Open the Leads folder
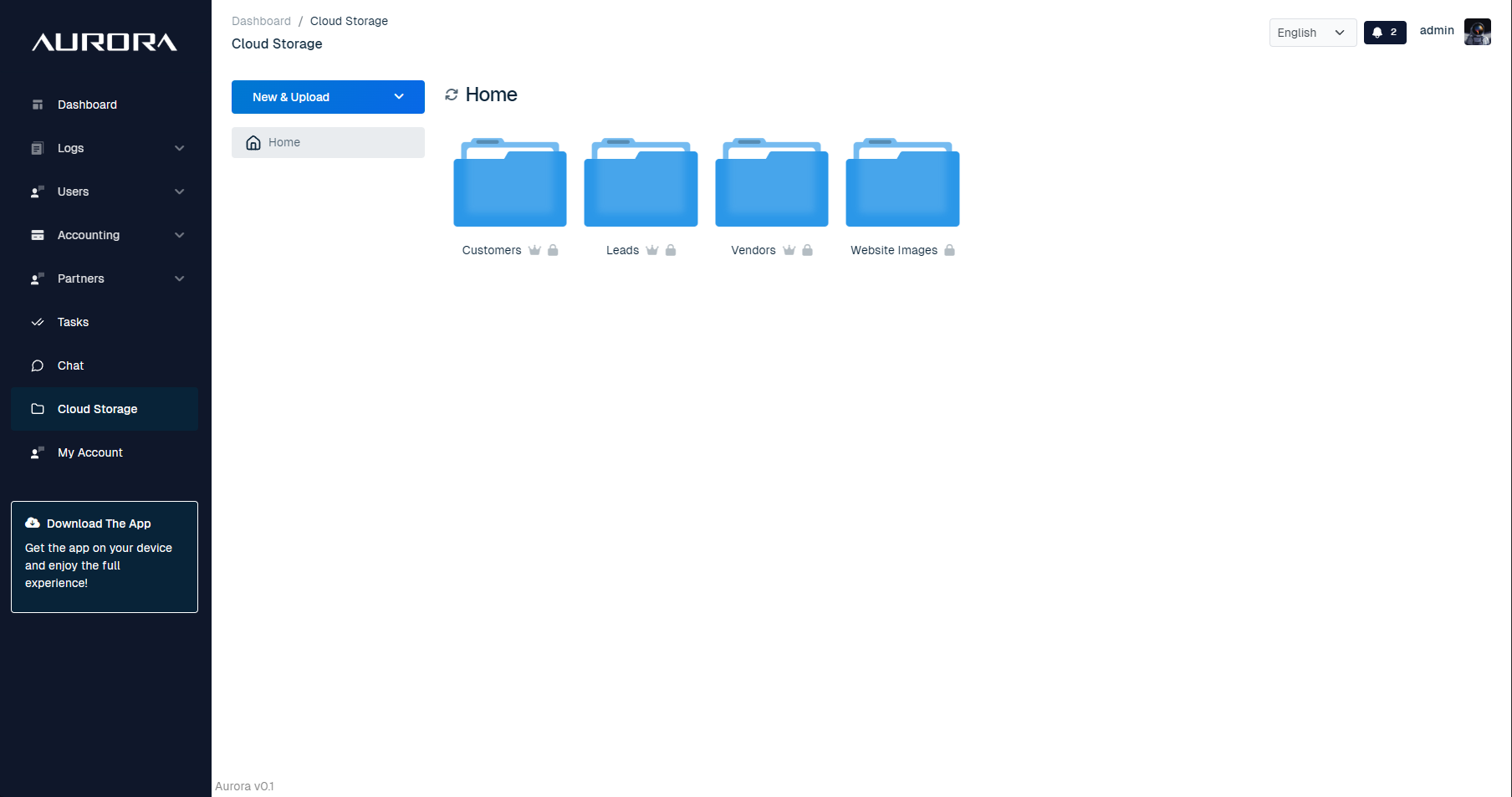This screenshot has height=797, width=1512. [x=641, y=184]
